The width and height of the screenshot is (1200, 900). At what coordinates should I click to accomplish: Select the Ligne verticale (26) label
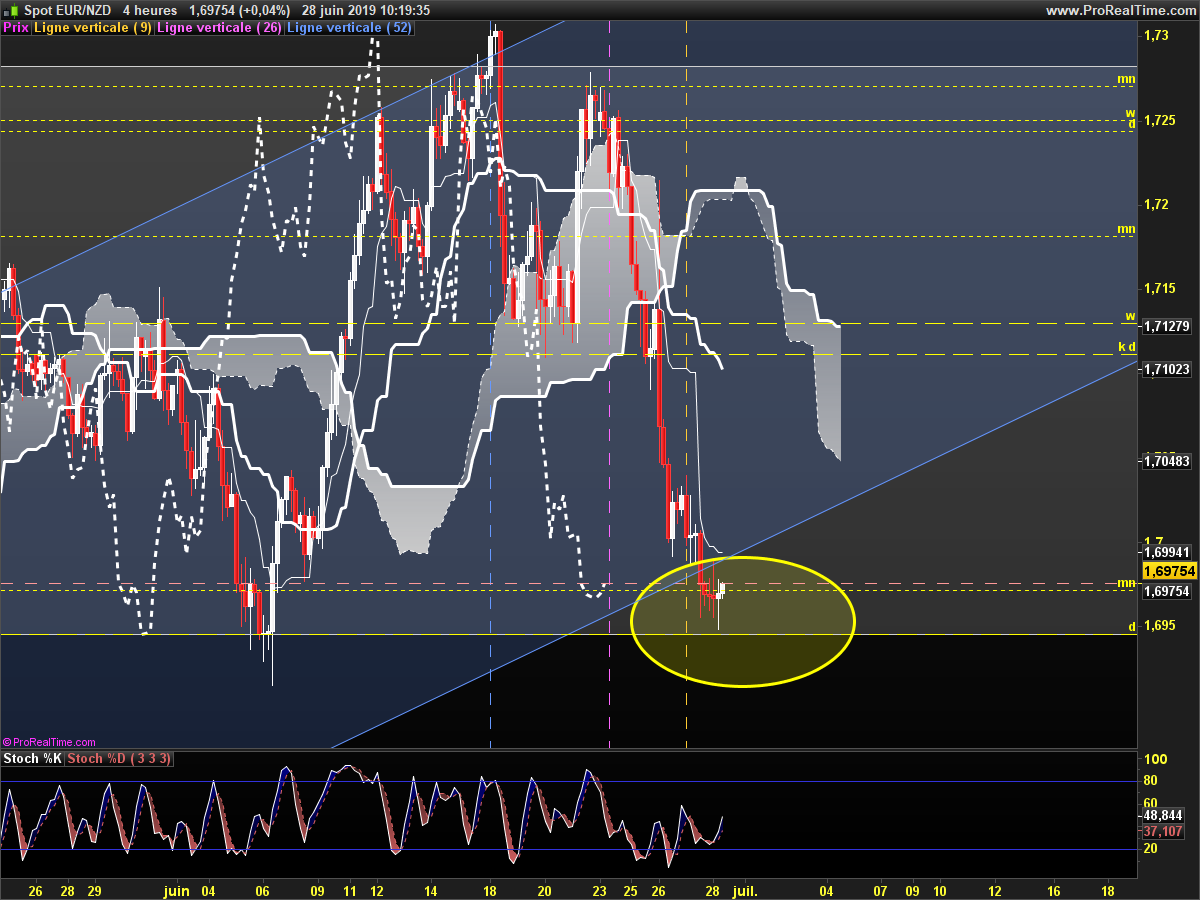(220, 28)
